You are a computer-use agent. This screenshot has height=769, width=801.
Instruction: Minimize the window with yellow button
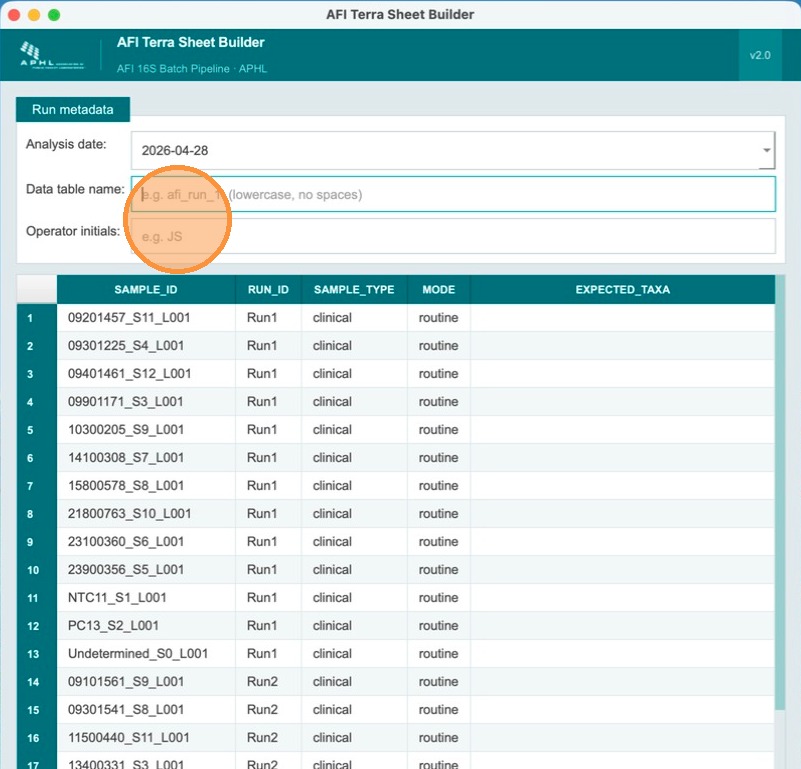34,15
